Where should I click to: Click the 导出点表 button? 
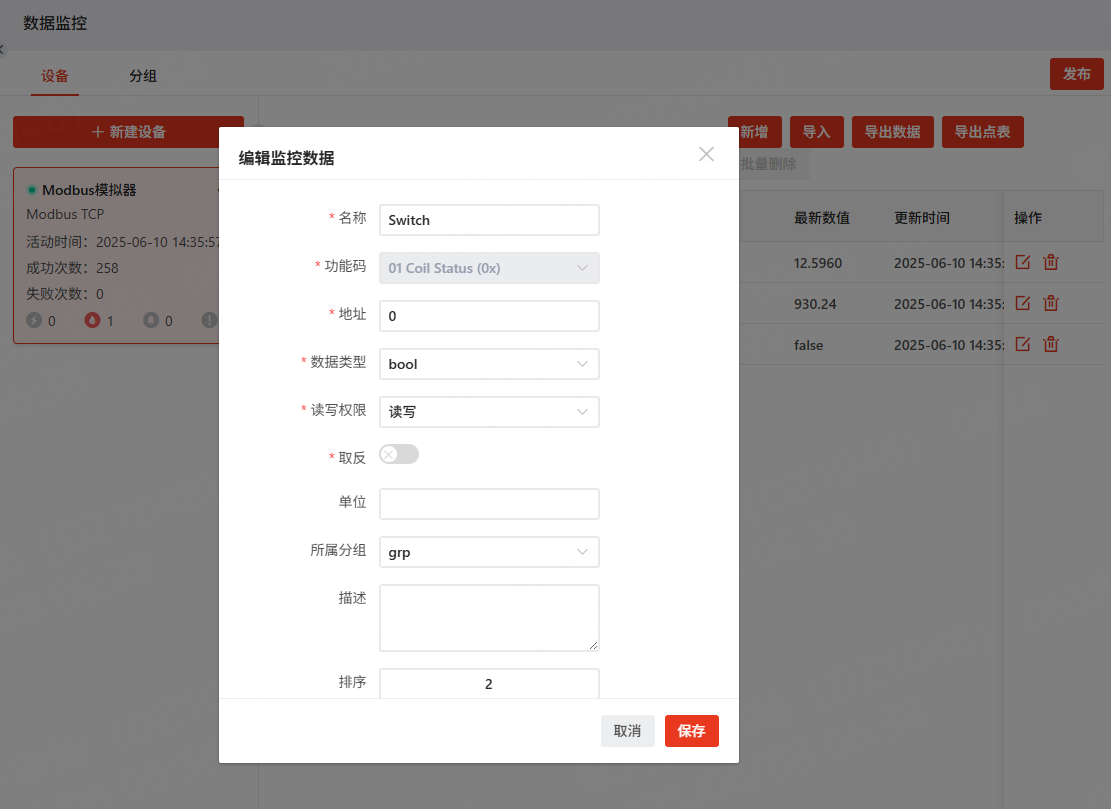tap(982, 132)
